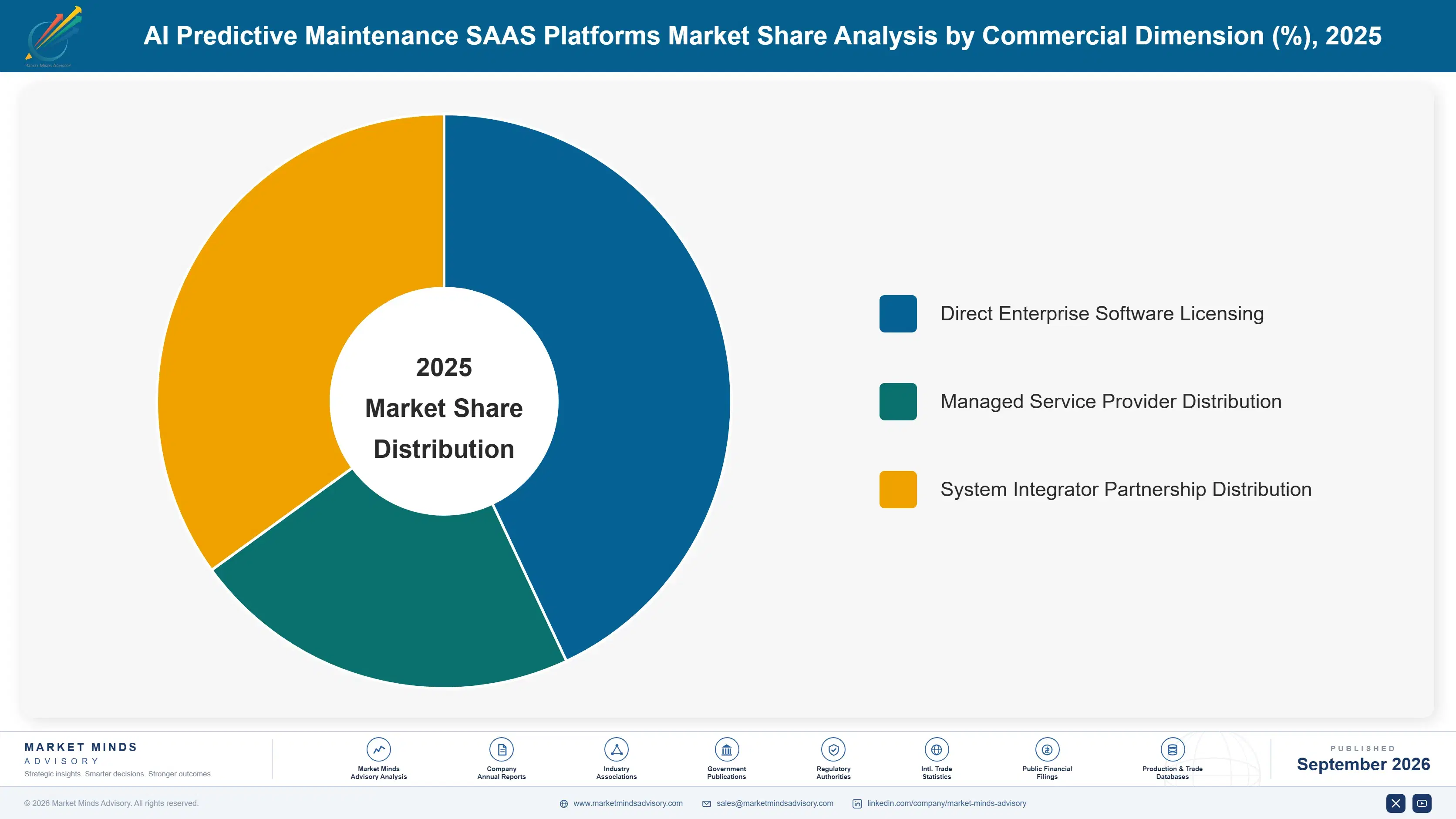Click the YouTube icon in the footer
The image size is (1456, 819).
click(1422, 803)
